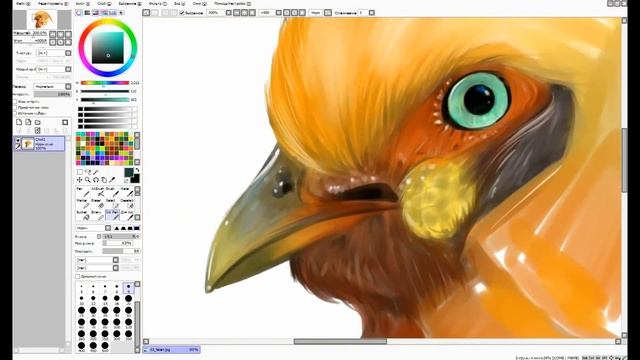Activate the zoom magnifier tool
This screenshot has height=360, width=640.
[87, 180]
